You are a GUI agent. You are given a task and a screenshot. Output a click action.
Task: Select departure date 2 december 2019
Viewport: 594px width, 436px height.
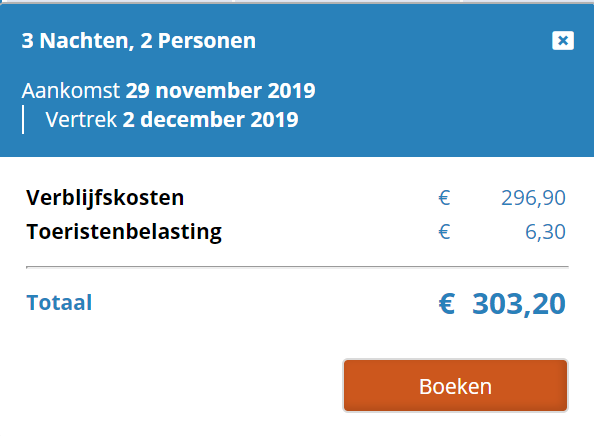click(x=210, y=120)
